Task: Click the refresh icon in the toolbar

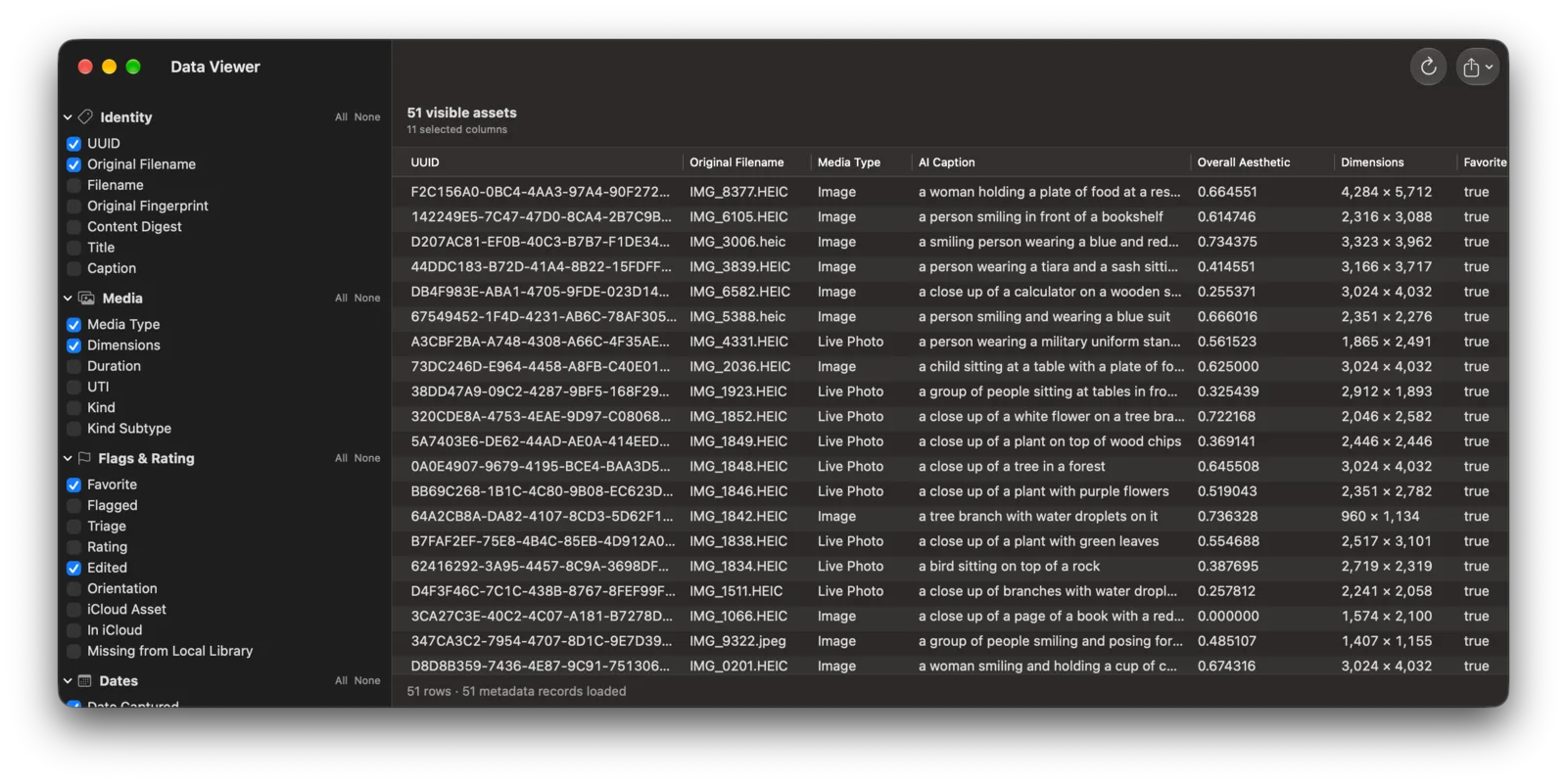Action: tap(1428, 67)
